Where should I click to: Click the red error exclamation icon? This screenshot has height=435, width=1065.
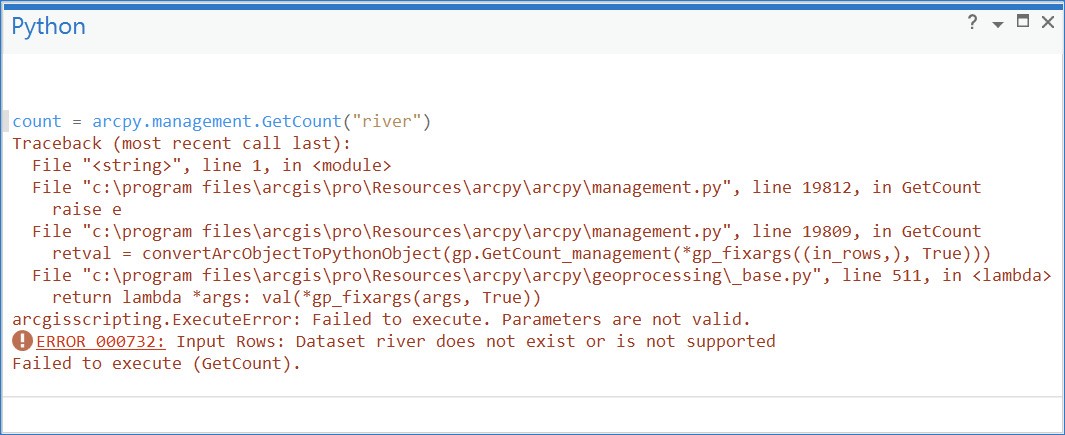coord(22,342)
